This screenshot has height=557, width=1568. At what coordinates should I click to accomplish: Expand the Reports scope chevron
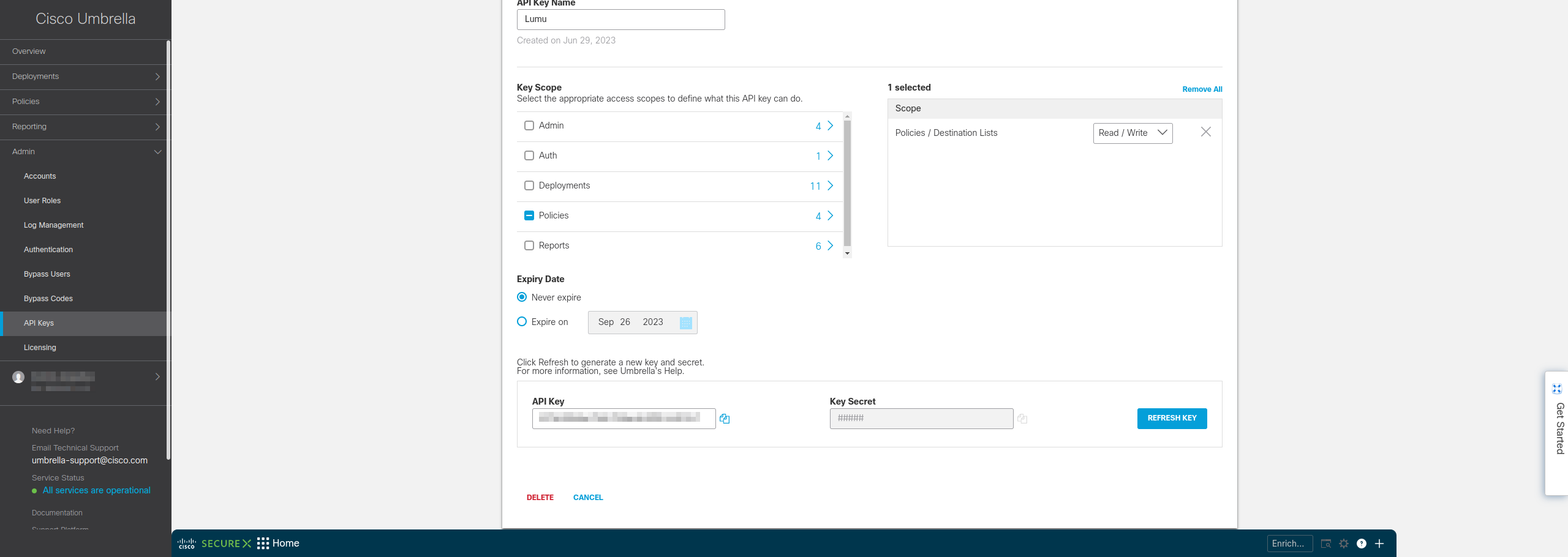[830, 245]
